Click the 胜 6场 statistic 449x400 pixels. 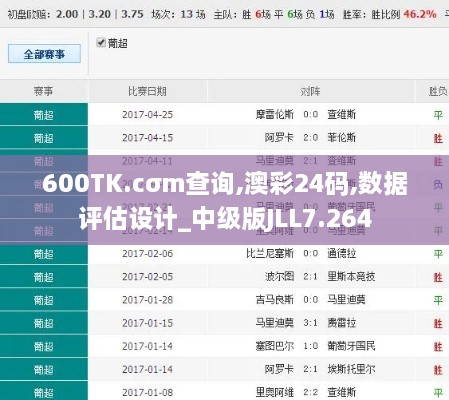[x=256, y=14]
